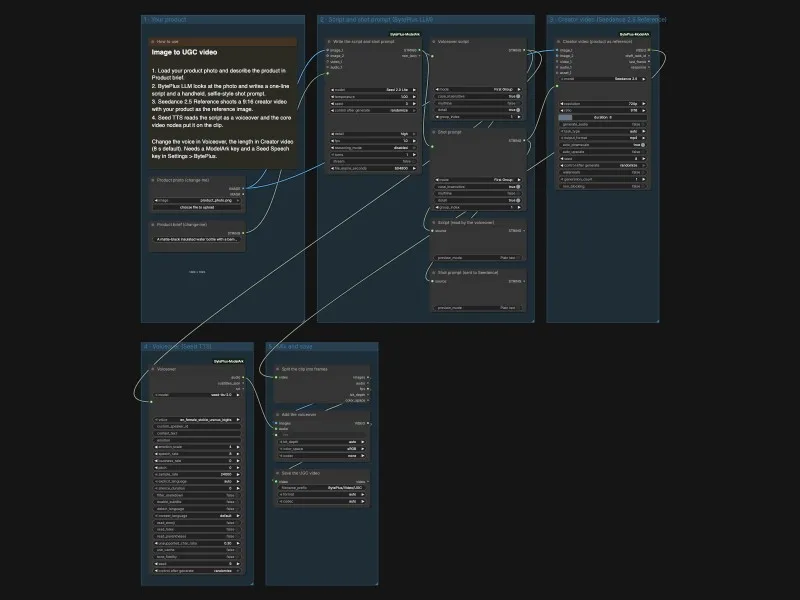Click BytePlus-ModelArk badge above Write the script node
Image resolution: width=800 pixels, height=600 pixels.
click(x=405, y=34)
